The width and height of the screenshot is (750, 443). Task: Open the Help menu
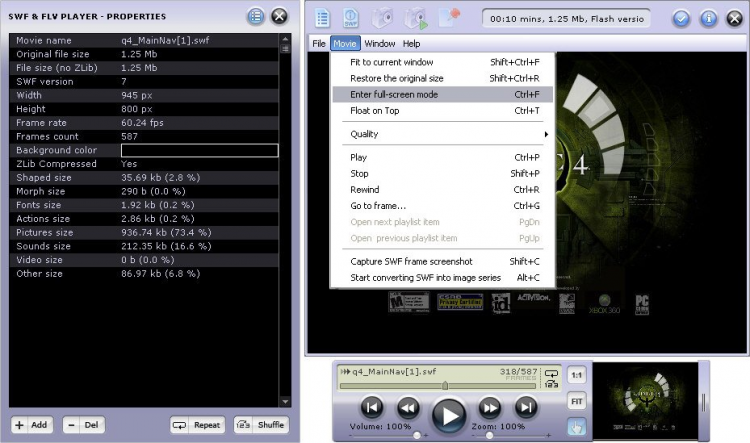411,44
